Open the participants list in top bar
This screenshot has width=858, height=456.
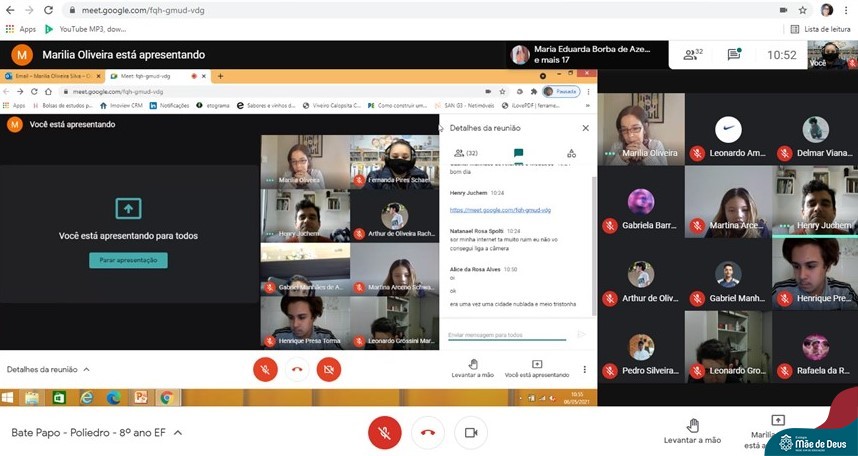(692, 55)
